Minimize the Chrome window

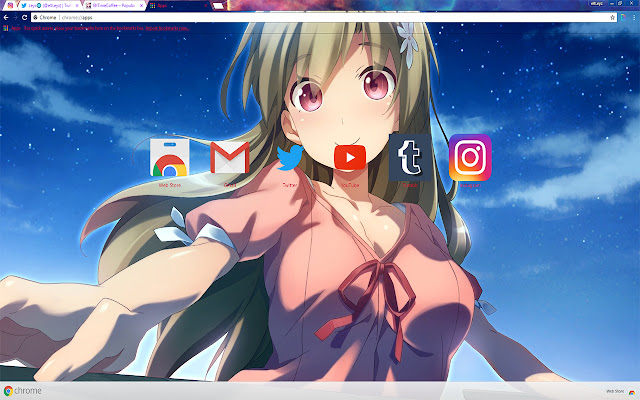612,3
